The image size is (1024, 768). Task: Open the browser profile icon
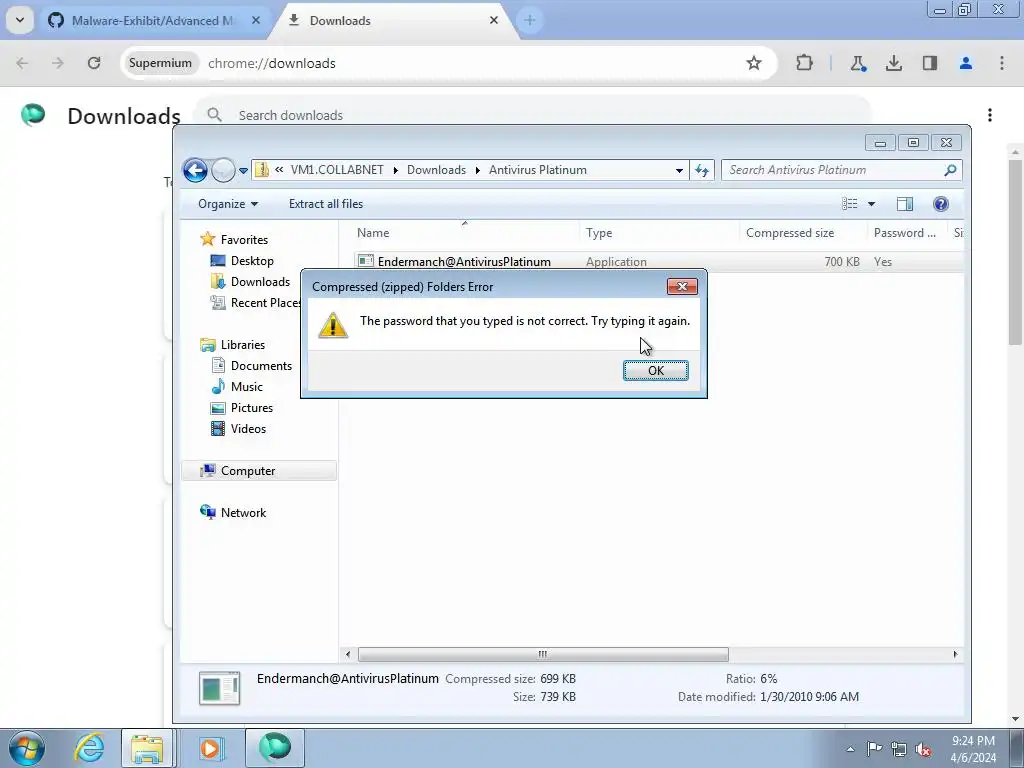coord(966,63)
